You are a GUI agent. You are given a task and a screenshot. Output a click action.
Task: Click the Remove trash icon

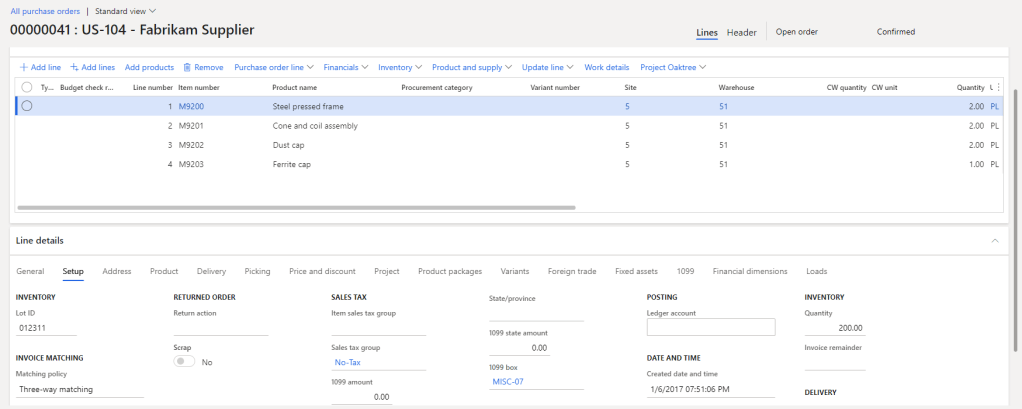pyautogui.click(x=187, y=67)
